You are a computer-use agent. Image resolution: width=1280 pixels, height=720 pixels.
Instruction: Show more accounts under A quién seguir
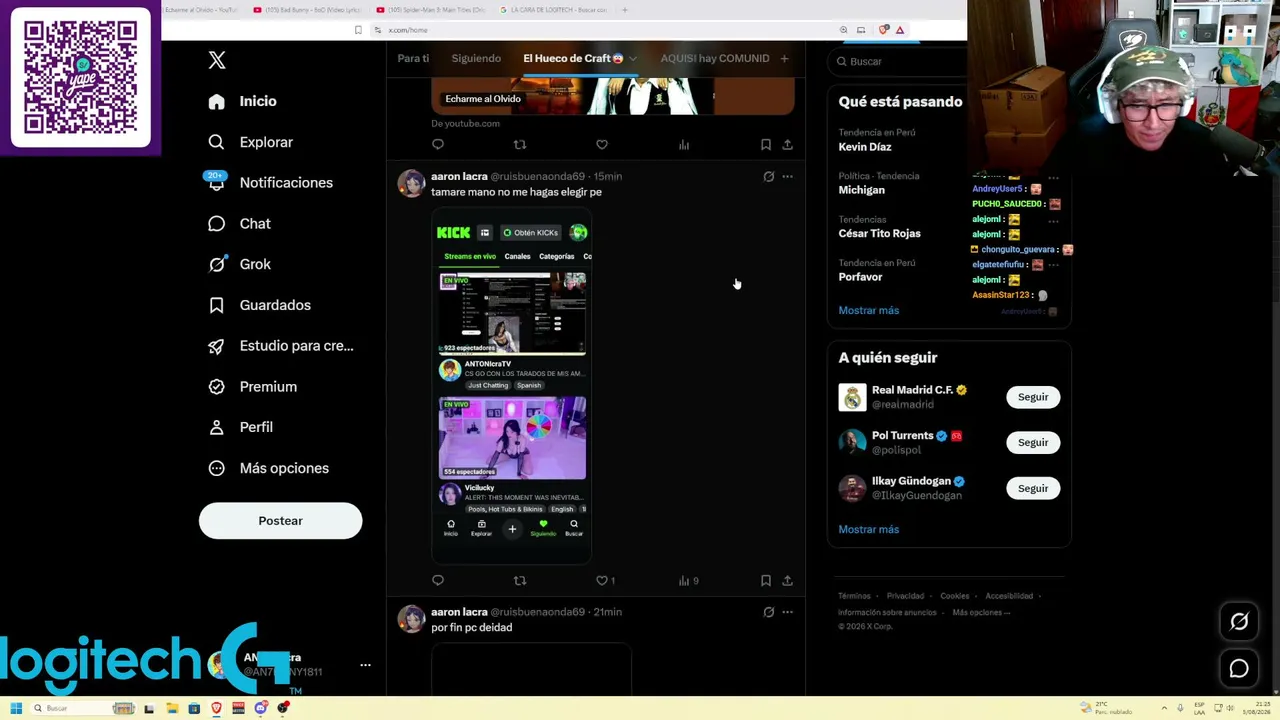click(868, 530)
